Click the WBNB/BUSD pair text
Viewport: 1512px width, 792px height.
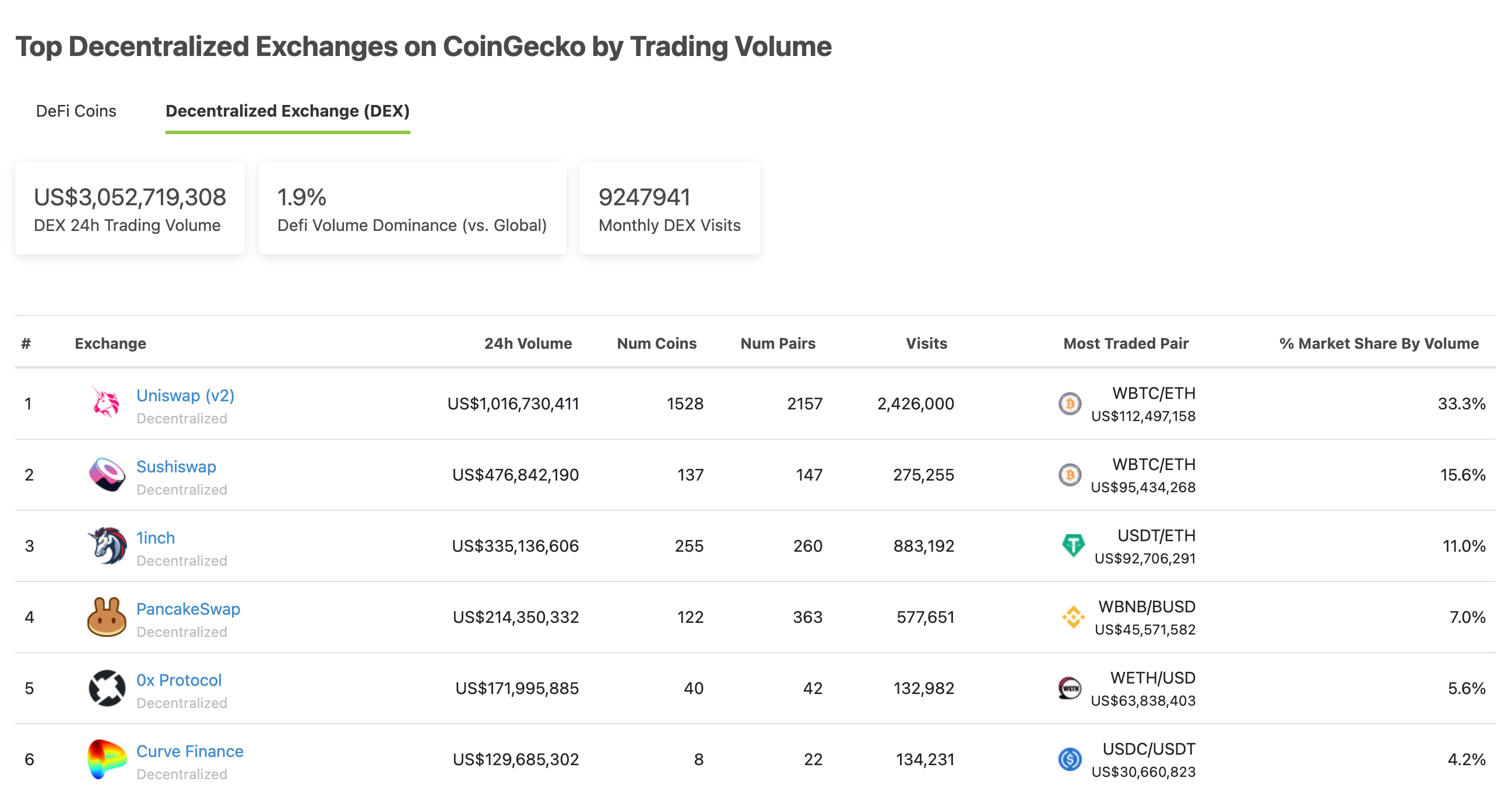pyautogui.click(x=1147, y=606)
